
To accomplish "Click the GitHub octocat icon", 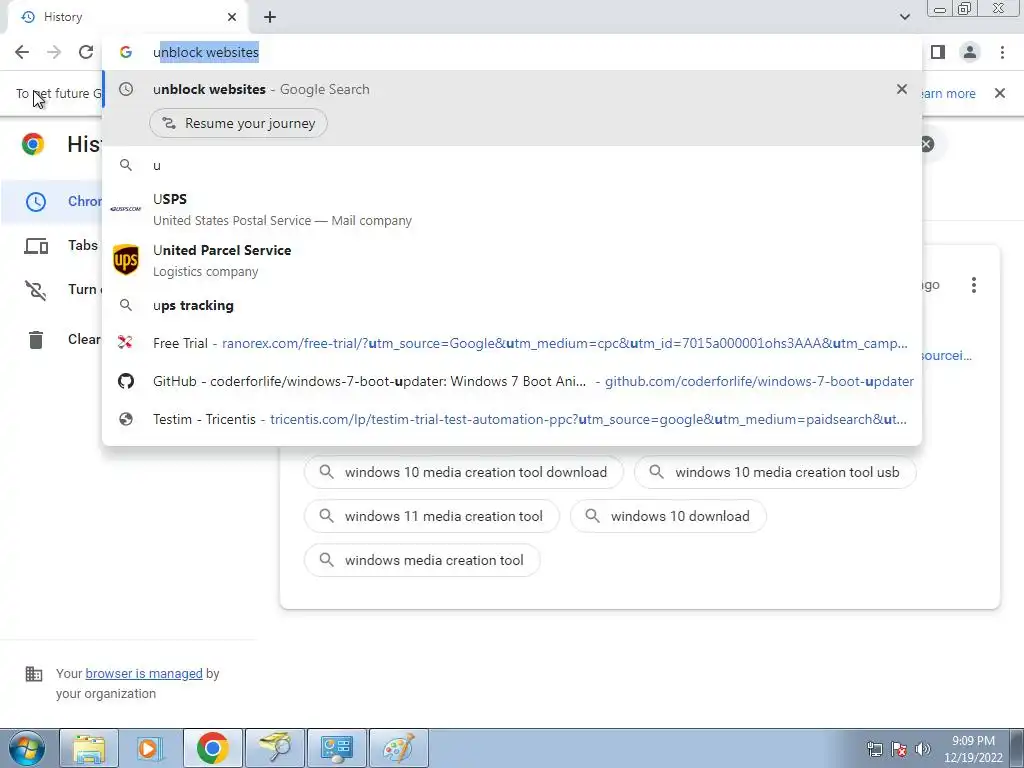I will click(x=126, y=381).
